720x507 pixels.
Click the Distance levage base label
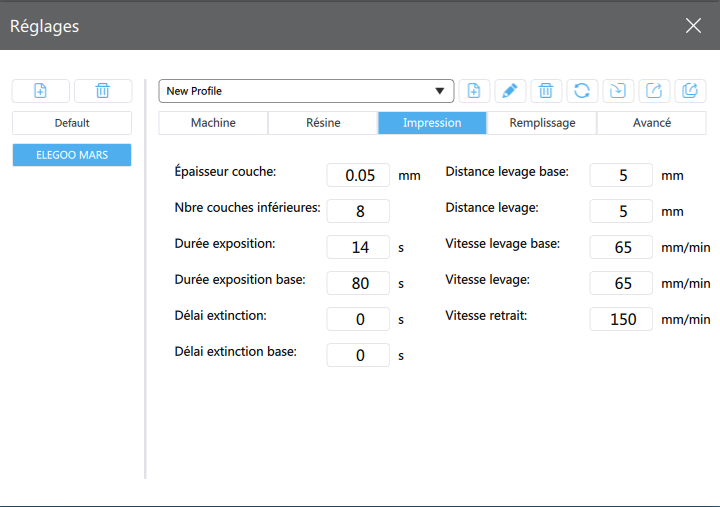click(x=507, y=172)
